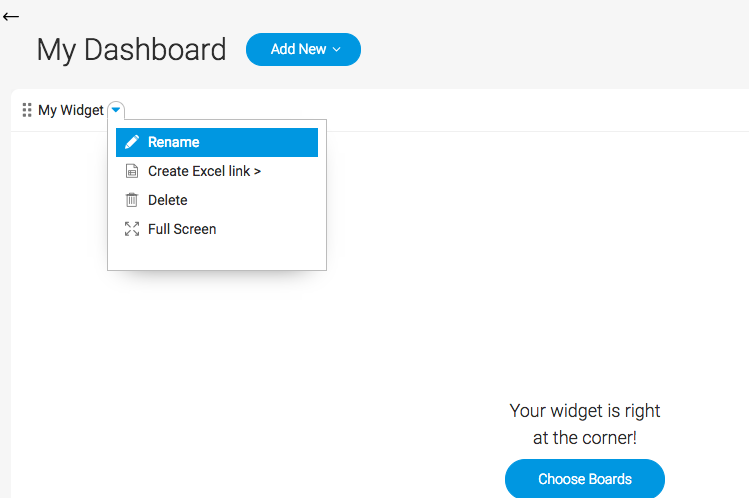Click the "at the corner!" text line
749x498 pixels.
coord(585,438)
